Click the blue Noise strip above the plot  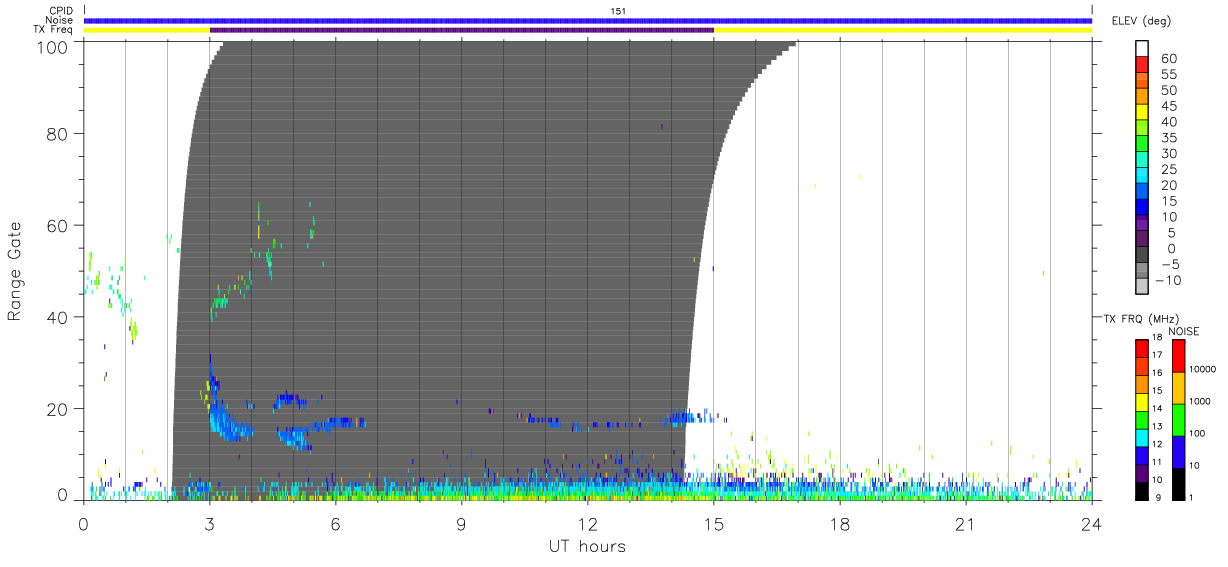(x=588, y=20)
